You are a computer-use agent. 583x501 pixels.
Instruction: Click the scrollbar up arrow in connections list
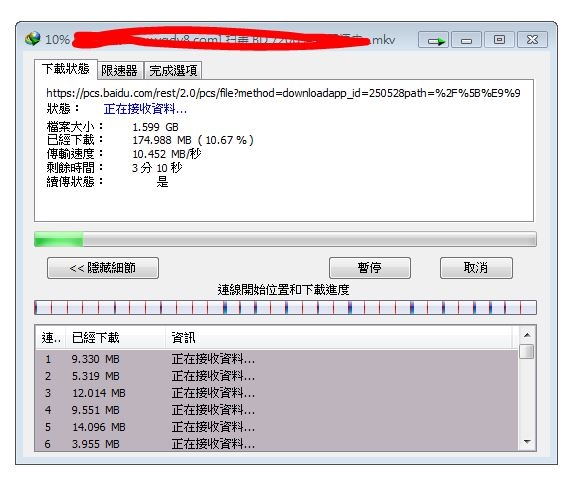click(x=527, y=335)
